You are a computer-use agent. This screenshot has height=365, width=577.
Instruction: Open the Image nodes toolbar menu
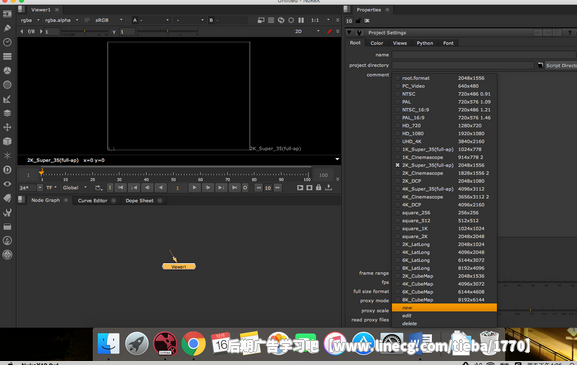tap(7, 14)
